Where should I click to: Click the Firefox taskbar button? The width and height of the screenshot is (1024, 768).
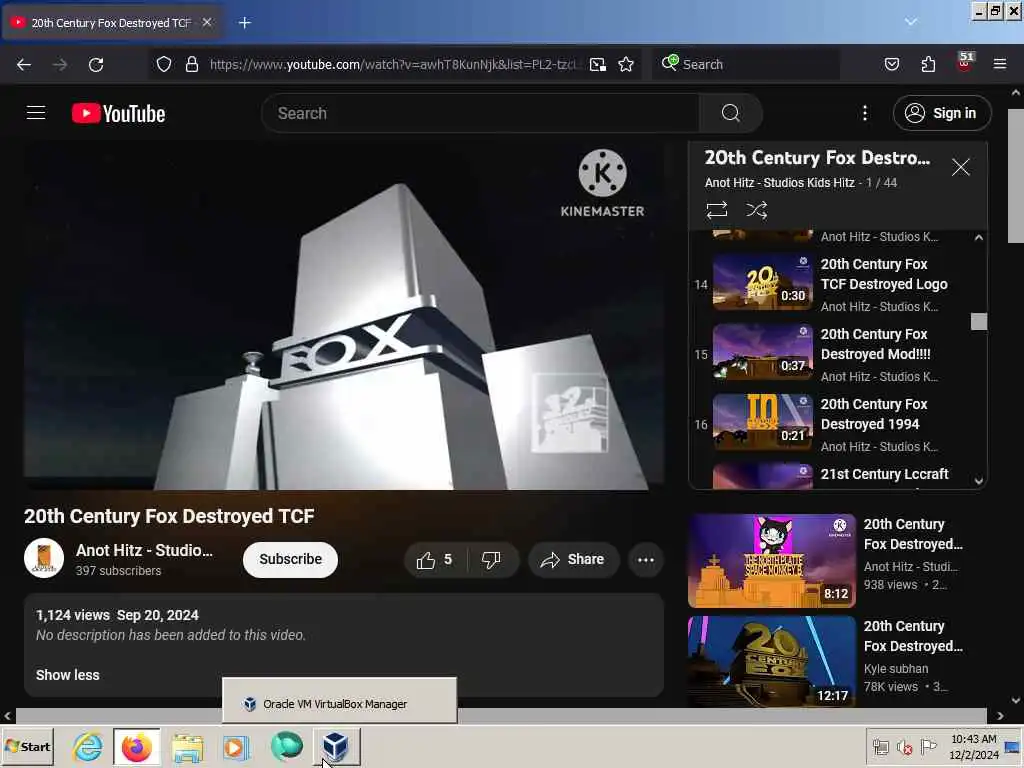coord(136,746)
